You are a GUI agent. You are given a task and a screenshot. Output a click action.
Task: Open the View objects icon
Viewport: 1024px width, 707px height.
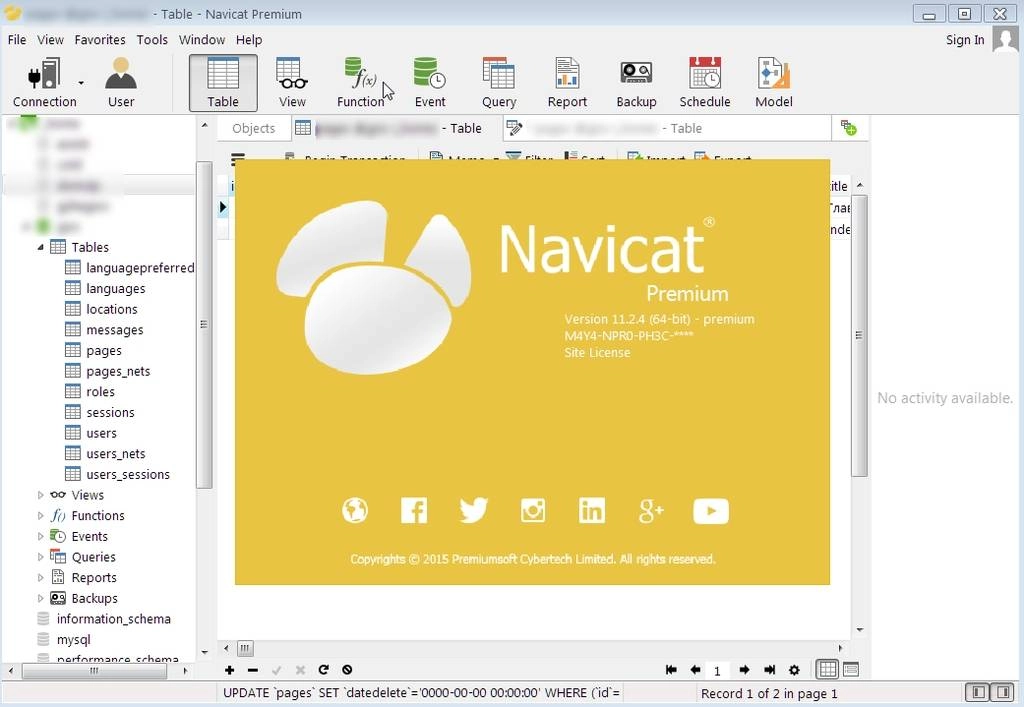292,82
